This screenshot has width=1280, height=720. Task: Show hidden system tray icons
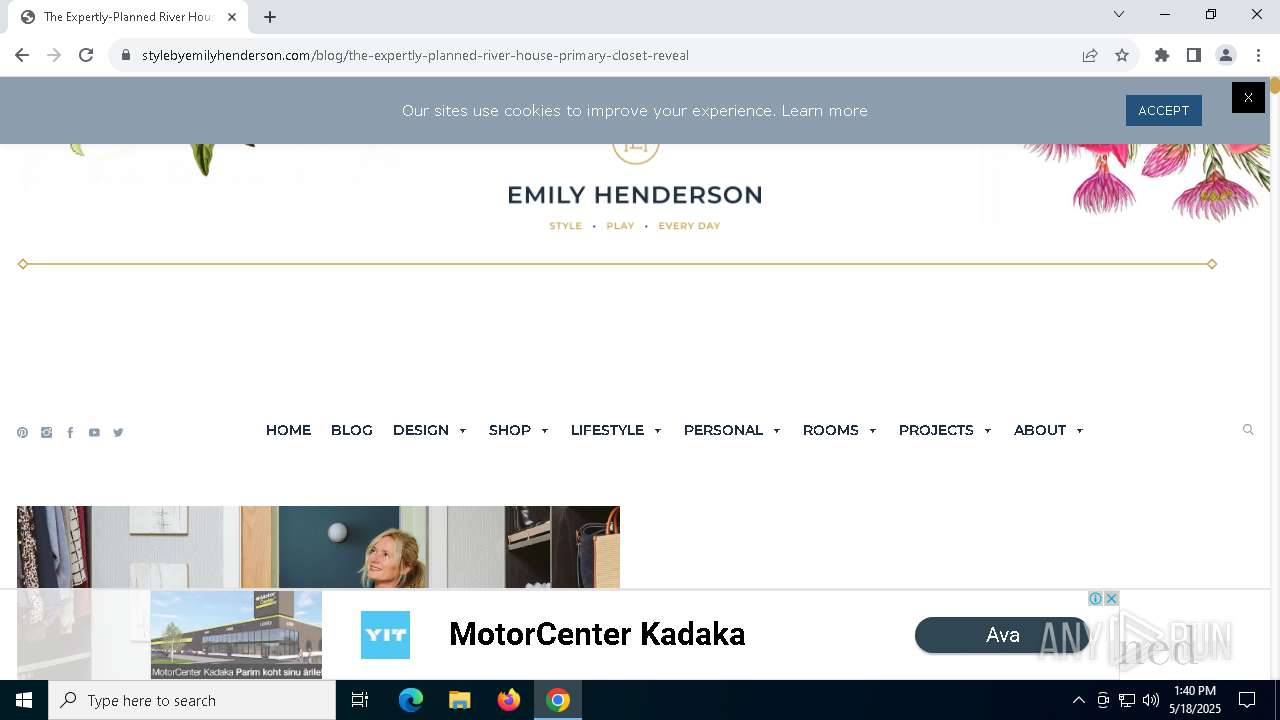1078,700
